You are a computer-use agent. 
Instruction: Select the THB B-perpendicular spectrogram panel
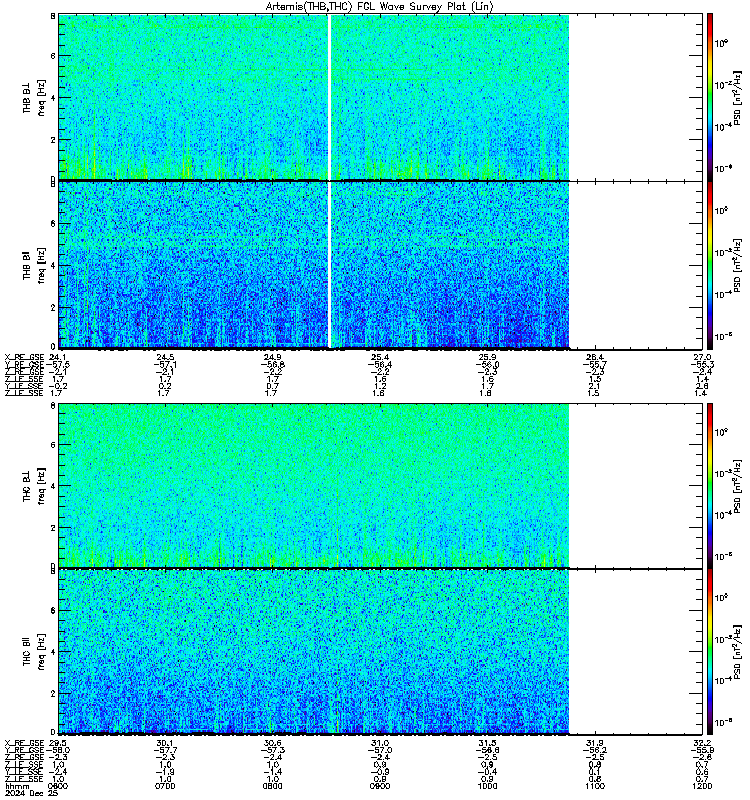380,96
